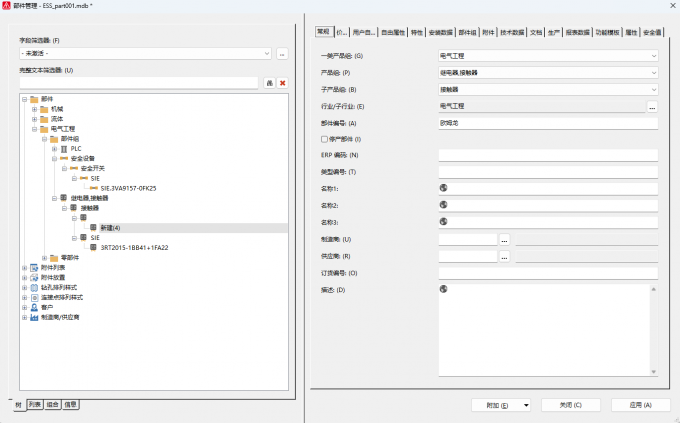Click the 订货编号 input field

548,273
